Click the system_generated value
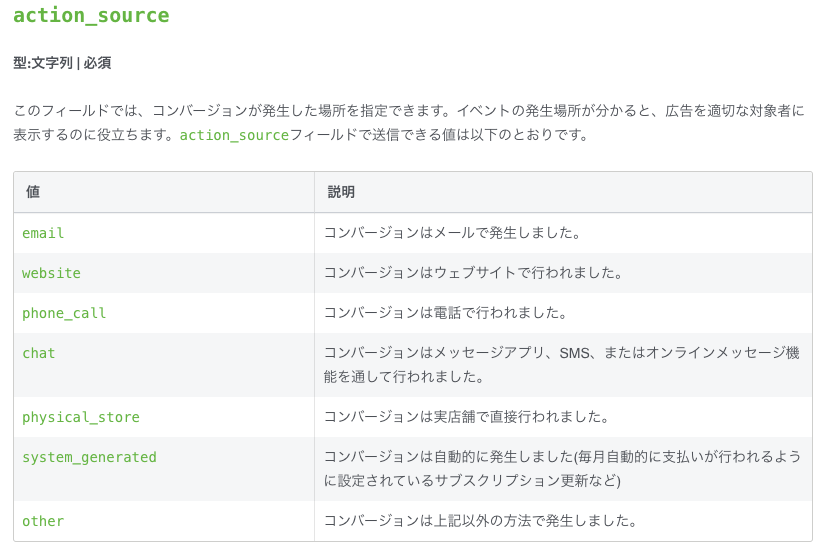 pyautogui.click(x=89, y=458)
